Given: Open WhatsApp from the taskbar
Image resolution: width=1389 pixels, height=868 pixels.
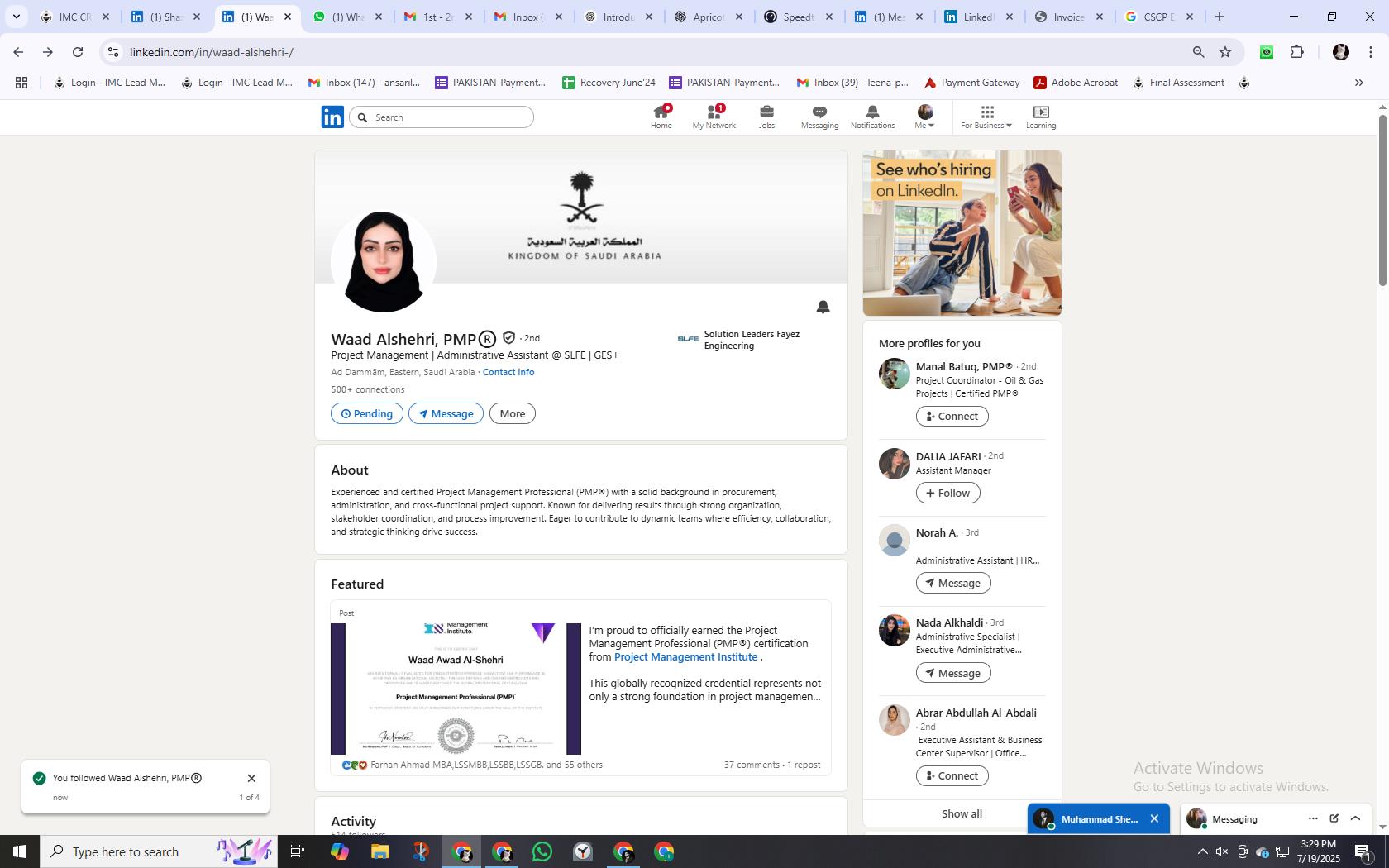Looking at the screenshot, I should [542, 851].
